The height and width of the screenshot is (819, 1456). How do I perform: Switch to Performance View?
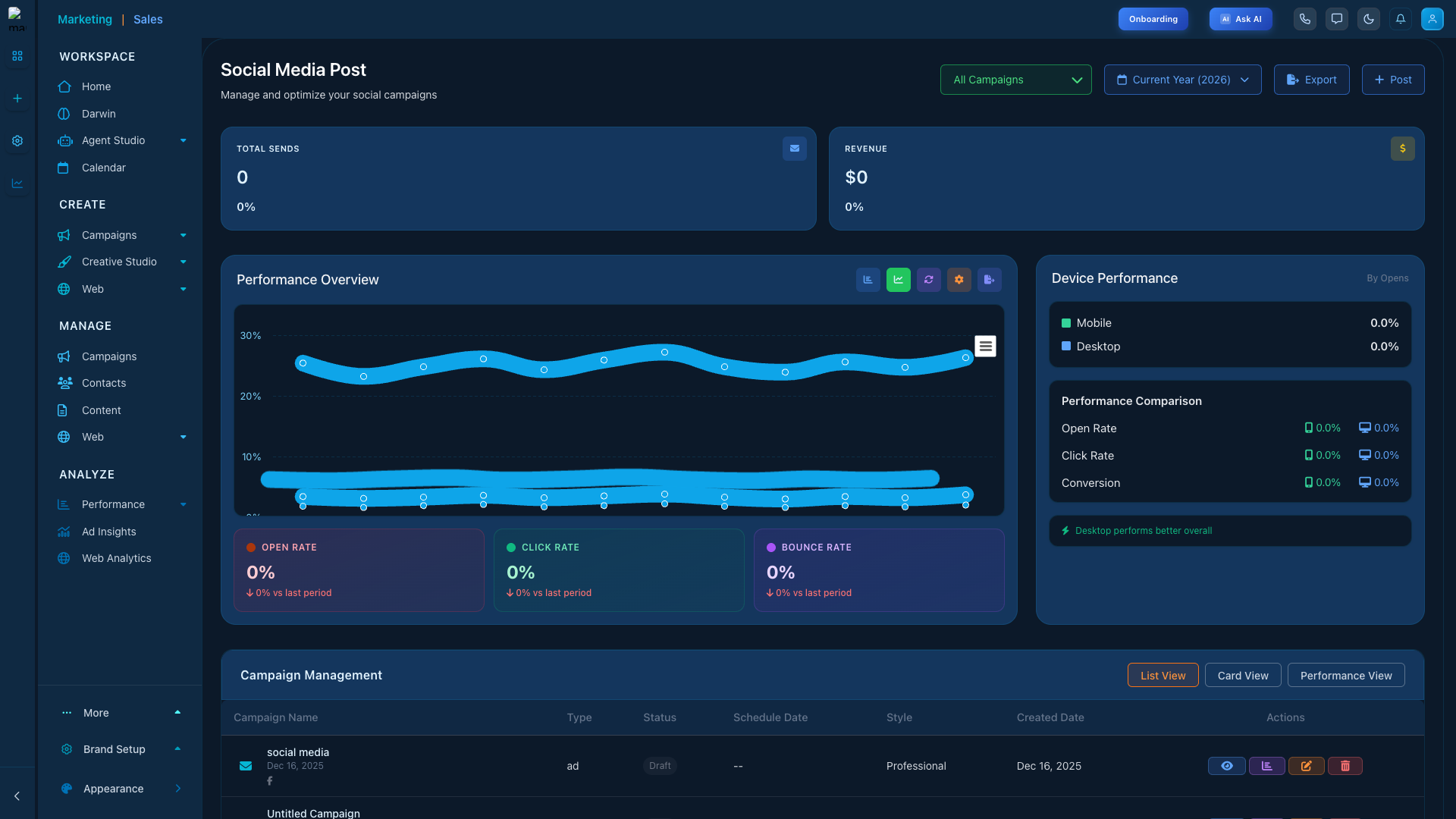(1346, 676)
